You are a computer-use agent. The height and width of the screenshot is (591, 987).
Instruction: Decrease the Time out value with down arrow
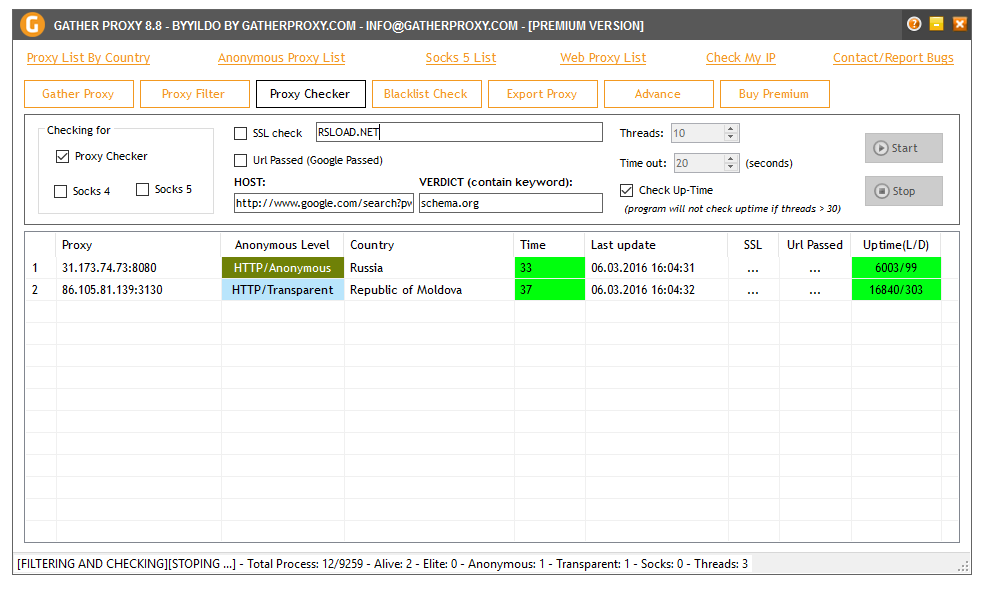click(x=730, y=167)
